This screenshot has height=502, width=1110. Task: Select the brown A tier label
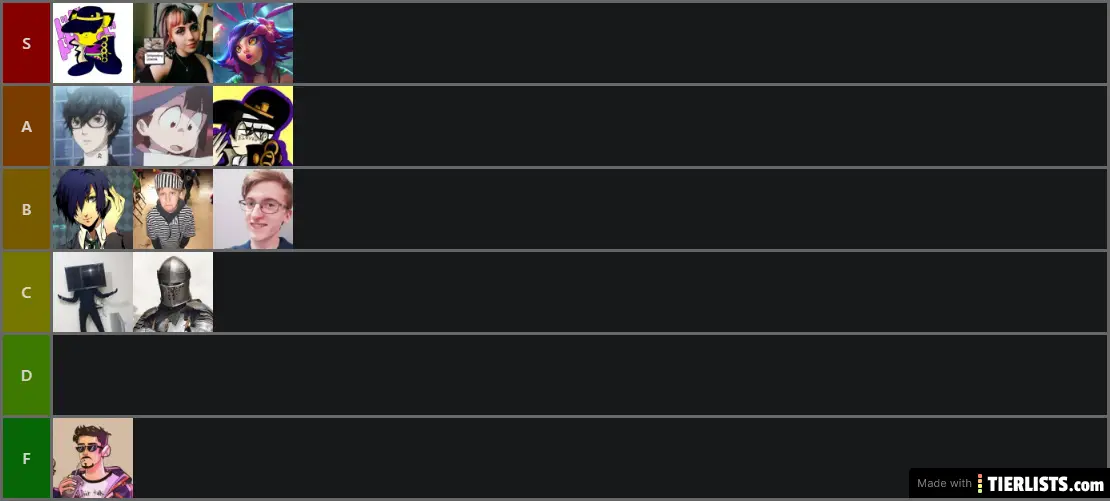[x=26, y=126]
